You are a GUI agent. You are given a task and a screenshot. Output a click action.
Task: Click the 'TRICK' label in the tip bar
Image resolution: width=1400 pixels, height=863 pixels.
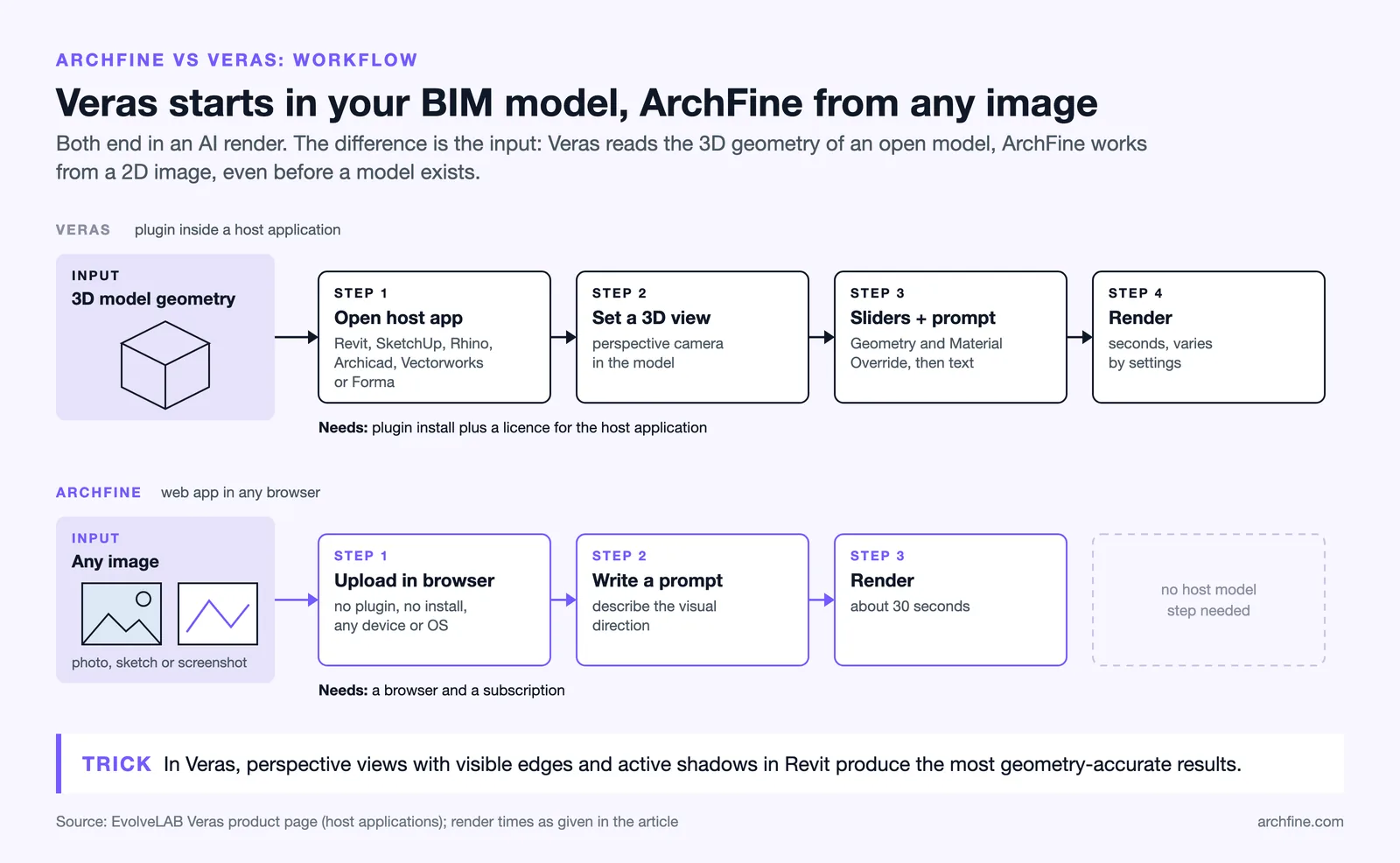(x=116, y=764)
